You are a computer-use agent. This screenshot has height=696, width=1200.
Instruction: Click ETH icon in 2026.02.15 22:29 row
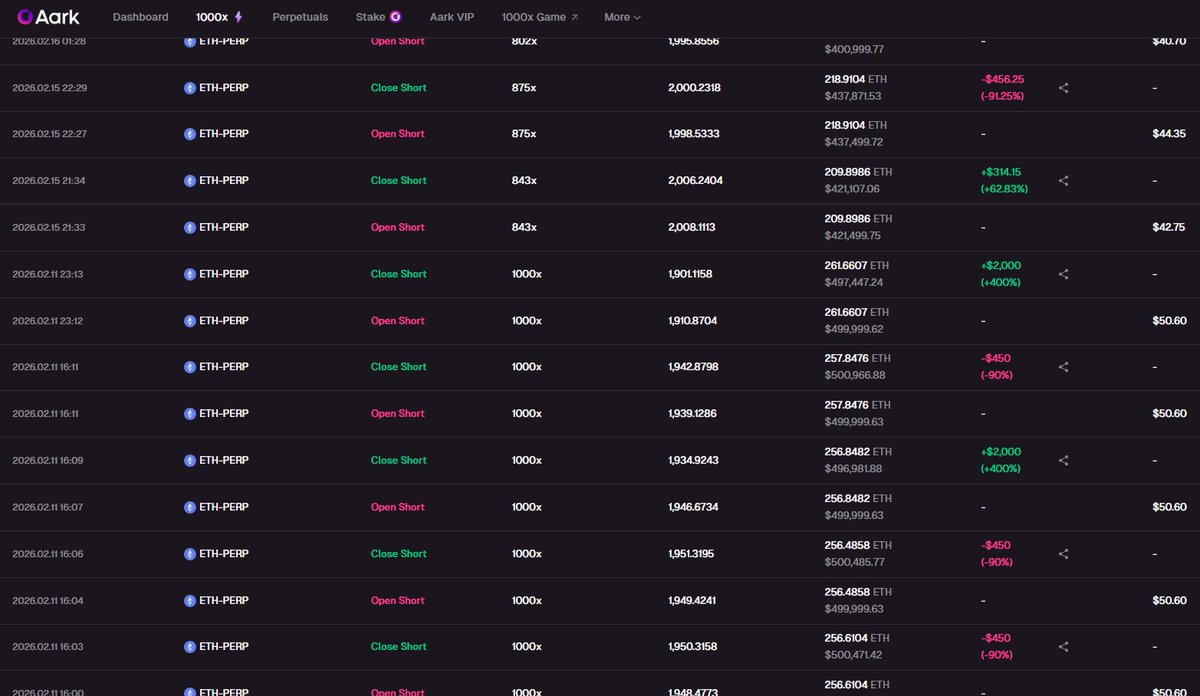point(190,88)
